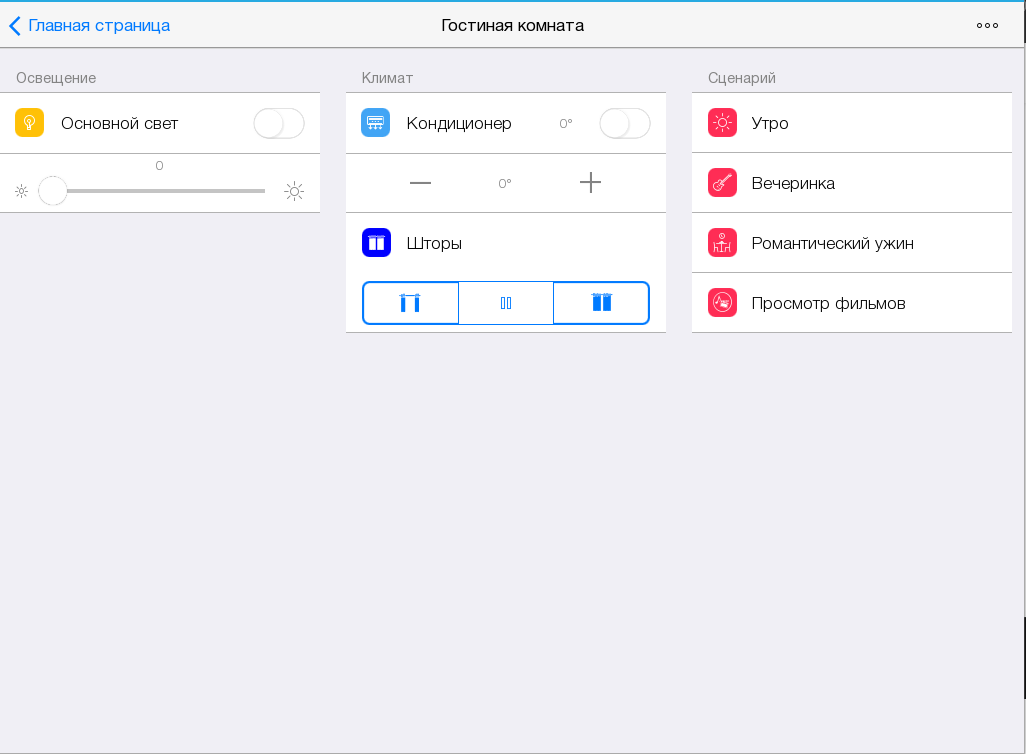1026x754 pixels.
Task: Pause the curtains with the middle segment
Action: 506,303
